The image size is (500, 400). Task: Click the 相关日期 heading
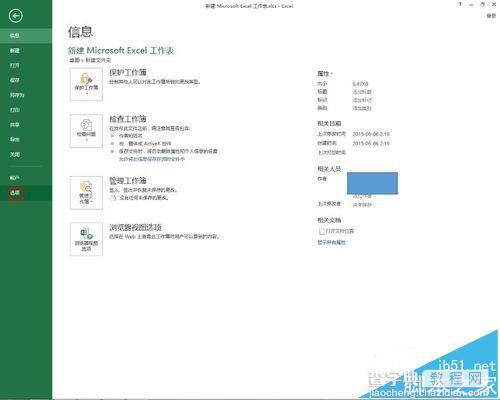point(329,124)
